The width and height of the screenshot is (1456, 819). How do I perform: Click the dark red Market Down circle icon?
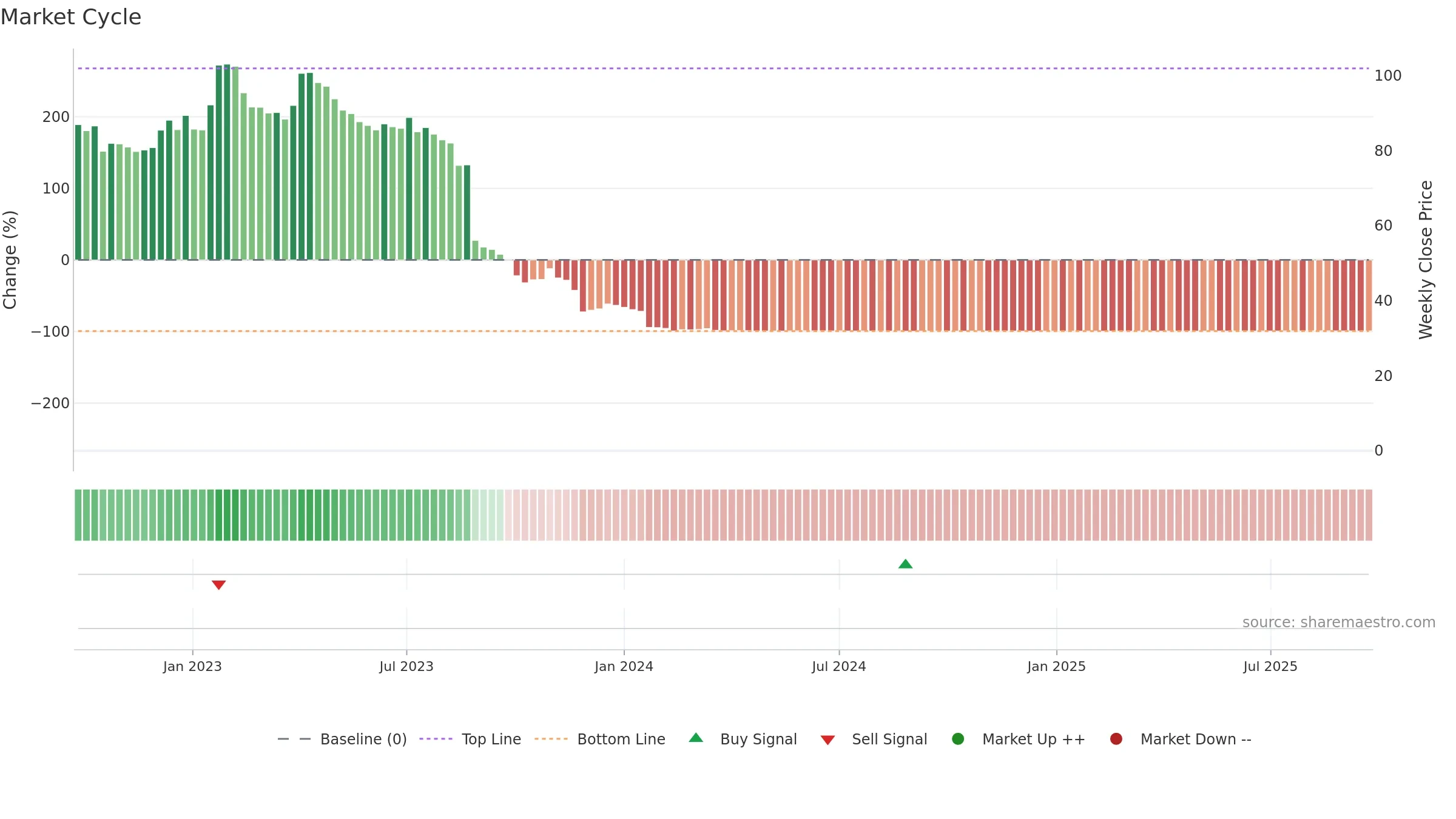pyautogui.click(x=1116, y=739)
